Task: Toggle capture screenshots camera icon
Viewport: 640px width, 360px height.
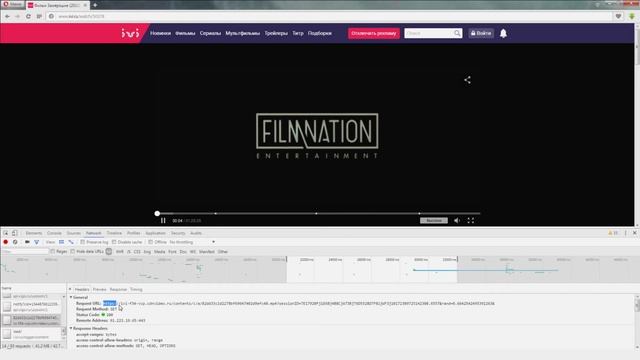Action: click(27, 242)
